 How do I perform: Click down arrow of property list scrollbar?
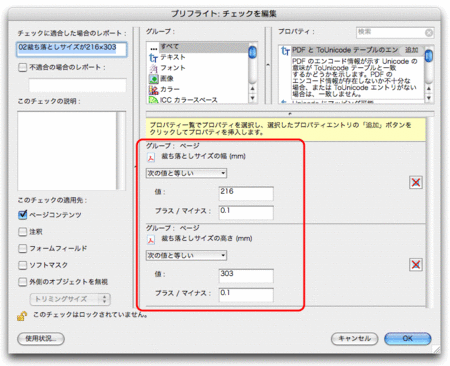[x=429, y=98]
